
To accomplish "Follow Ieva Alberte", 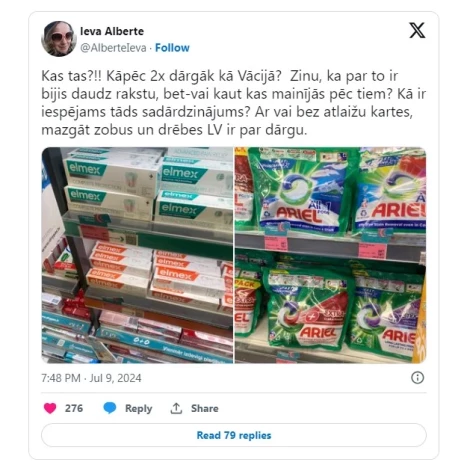I will click(172, 48).
